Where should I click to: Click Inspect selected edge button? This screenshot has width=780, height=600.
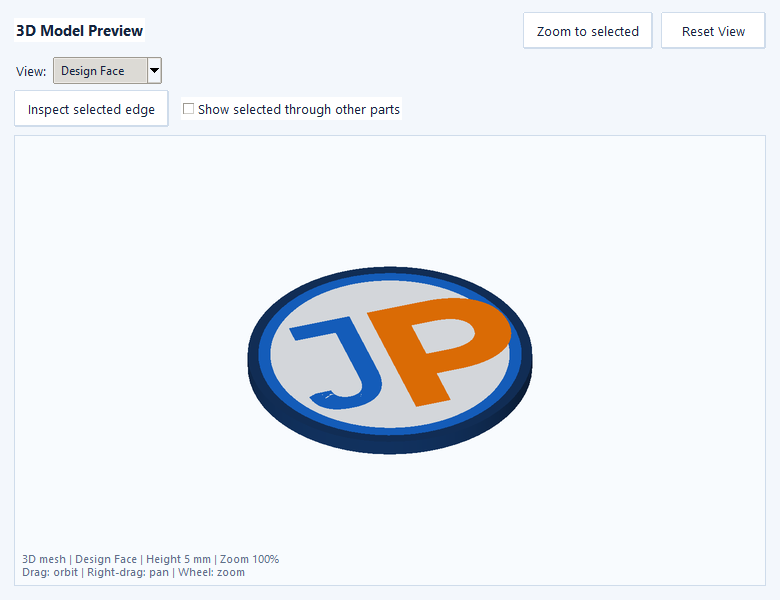click(91, 108)
